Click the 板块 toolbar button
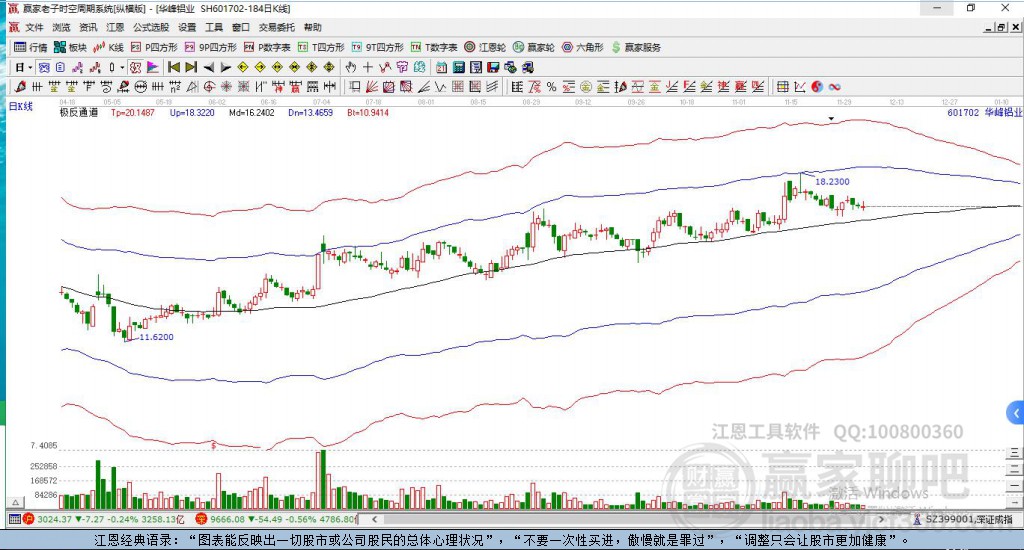The height and width of the screenshot is (550, 1024). 71,47
